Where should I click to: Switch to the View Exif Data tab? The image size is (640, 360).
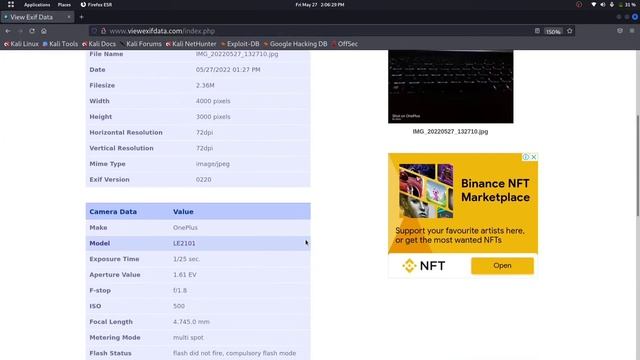click(37, 17)
